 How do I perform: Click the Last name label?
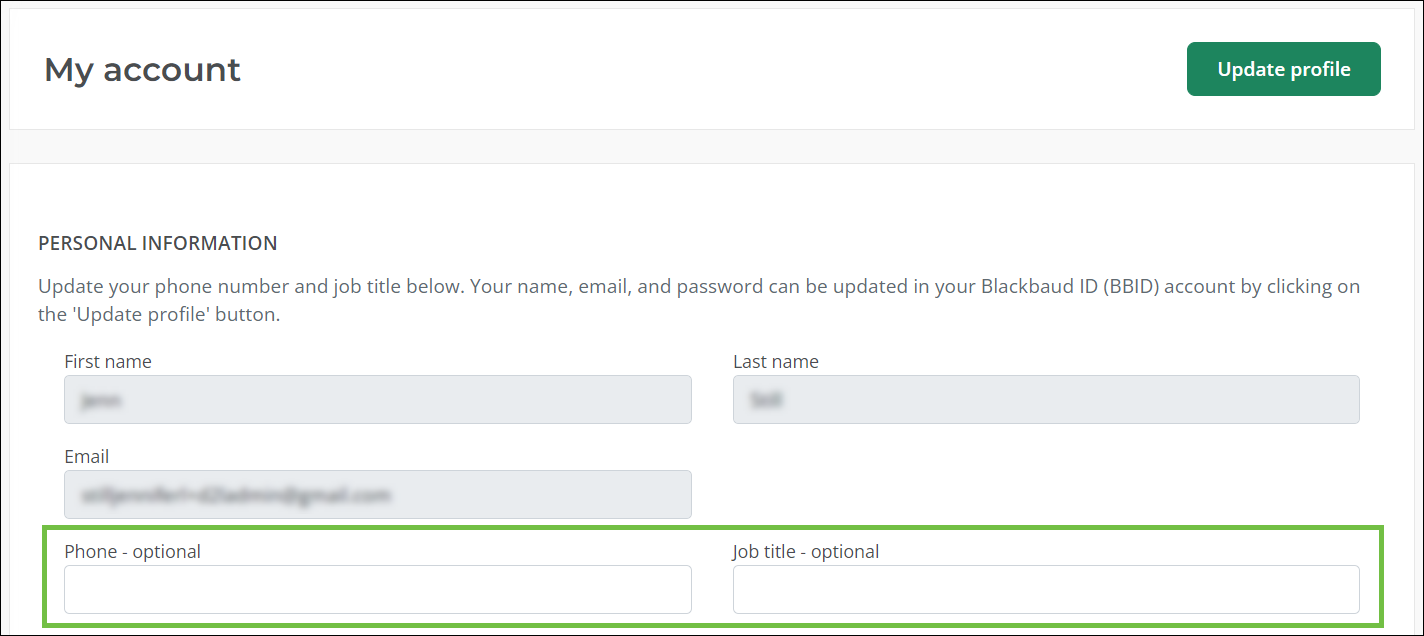click(775, 361)
